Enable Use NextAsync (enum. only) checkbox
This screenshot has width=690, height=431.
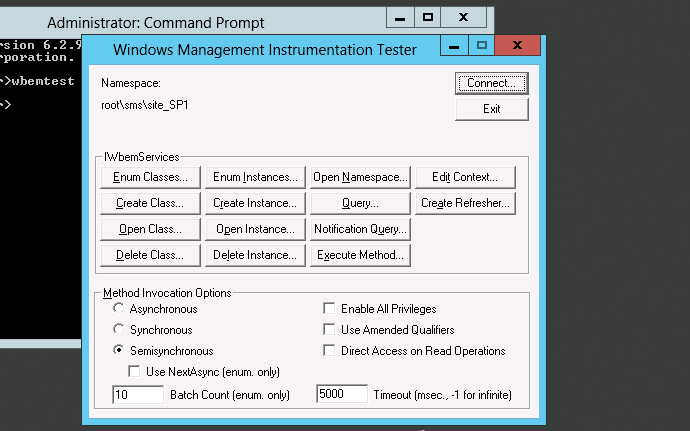click(x=134, y=371)
